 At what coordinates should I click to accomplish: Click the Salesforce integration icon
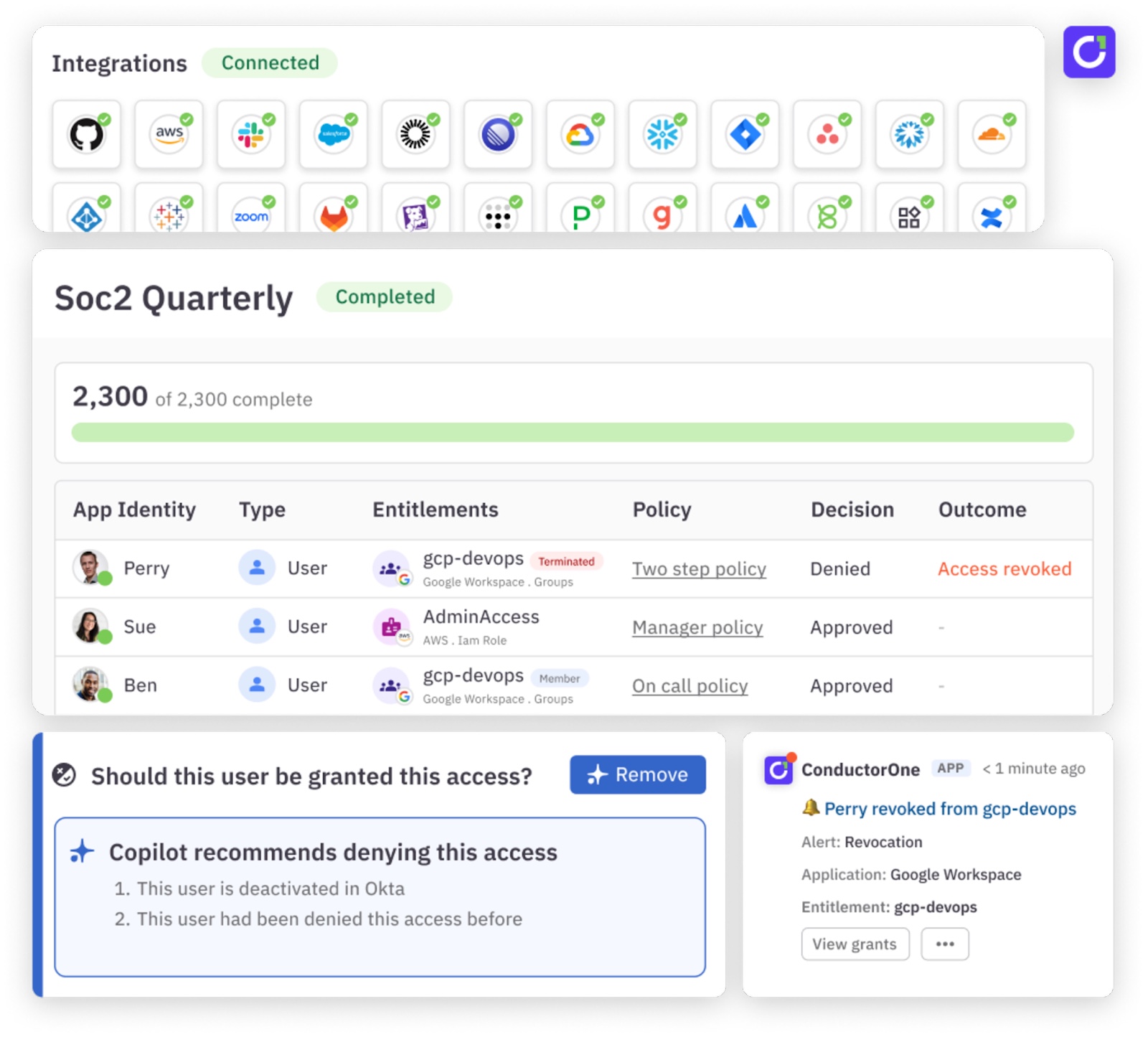coord(334,134)
